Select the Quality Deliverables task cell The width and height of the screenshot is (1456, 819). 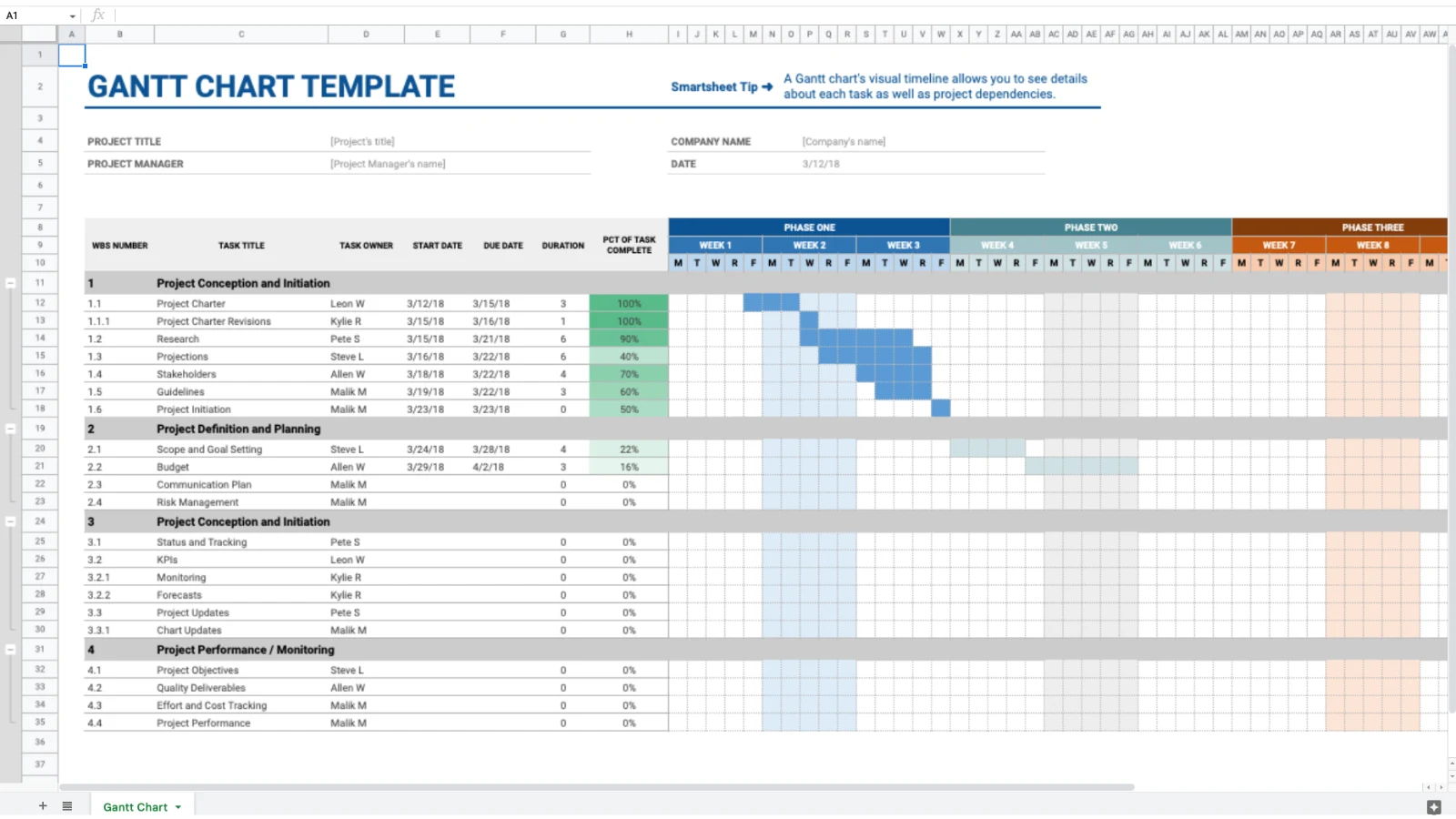[241, 688]
